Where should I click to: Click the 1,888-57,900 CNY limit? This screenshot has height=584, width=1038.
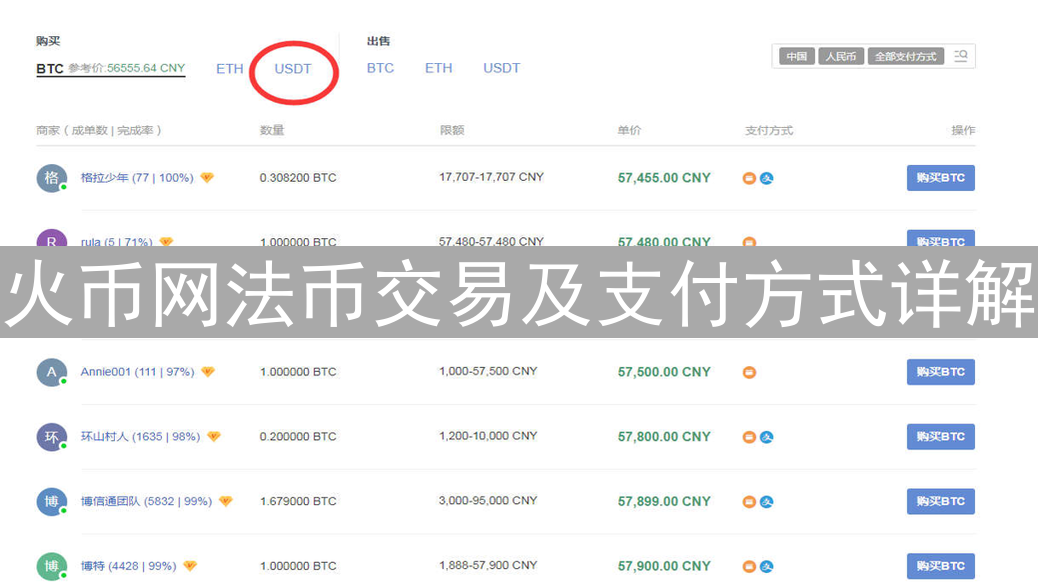pos(488,565)
